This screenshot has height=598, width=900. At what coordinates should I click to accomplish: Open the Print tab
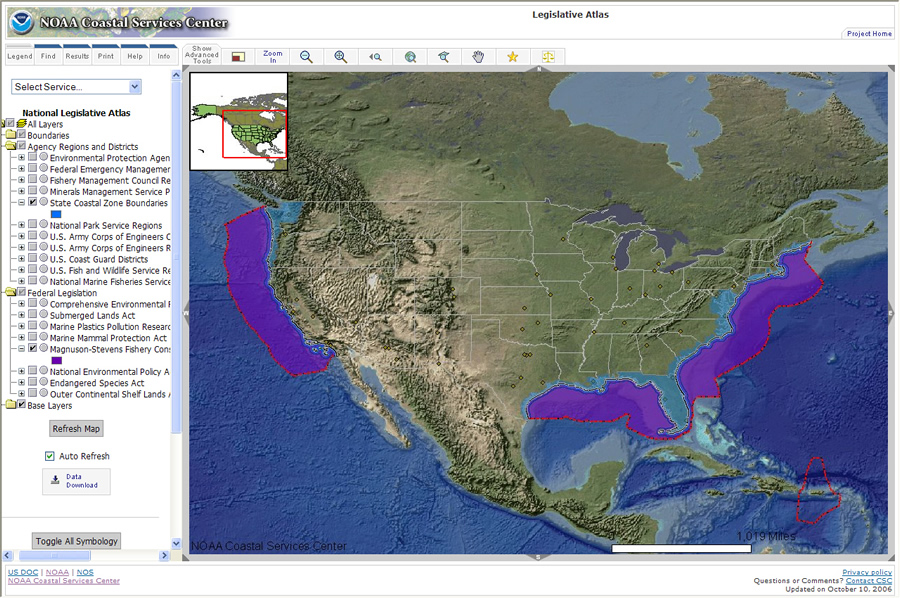click(x=106, y=55)
